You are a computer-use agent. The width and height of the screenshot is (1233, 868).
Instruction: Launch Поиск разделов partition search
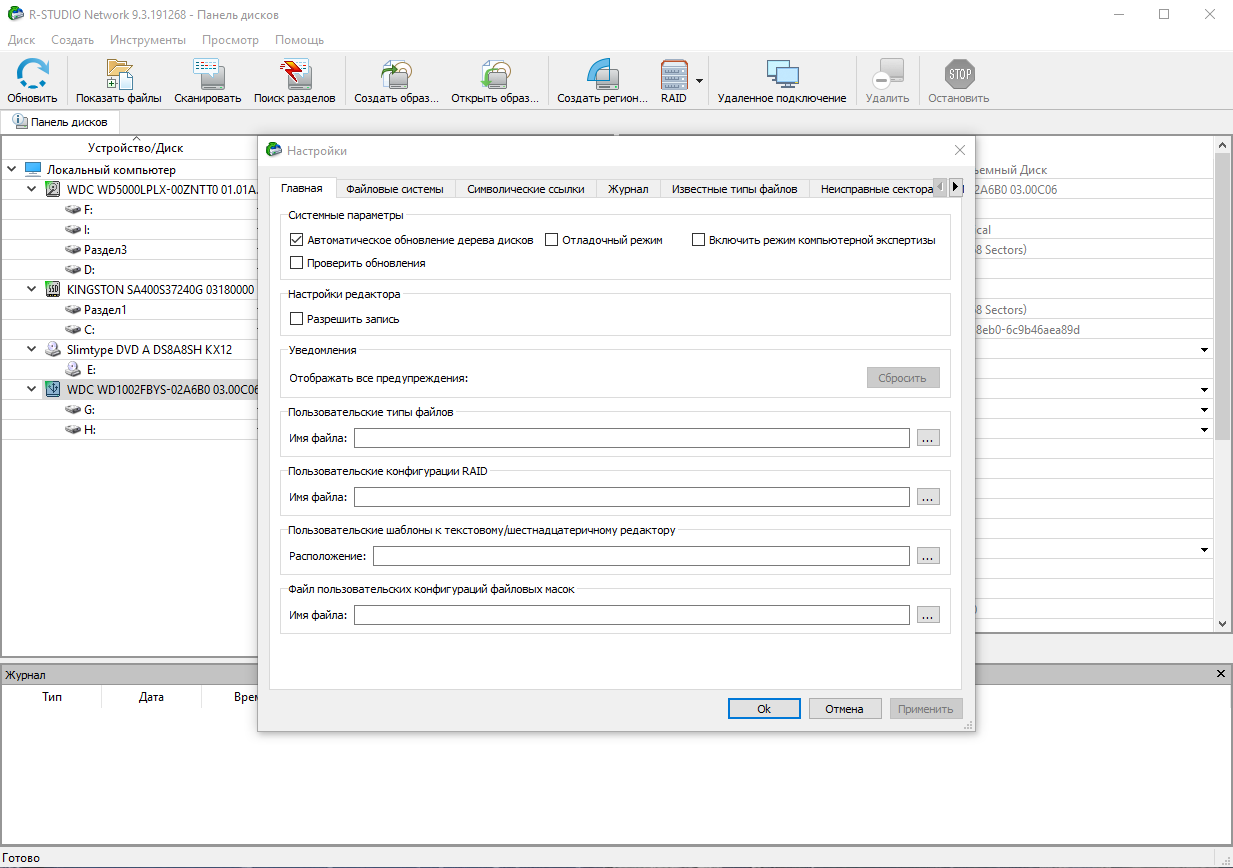pyautogui.click(x=295, y=81)
